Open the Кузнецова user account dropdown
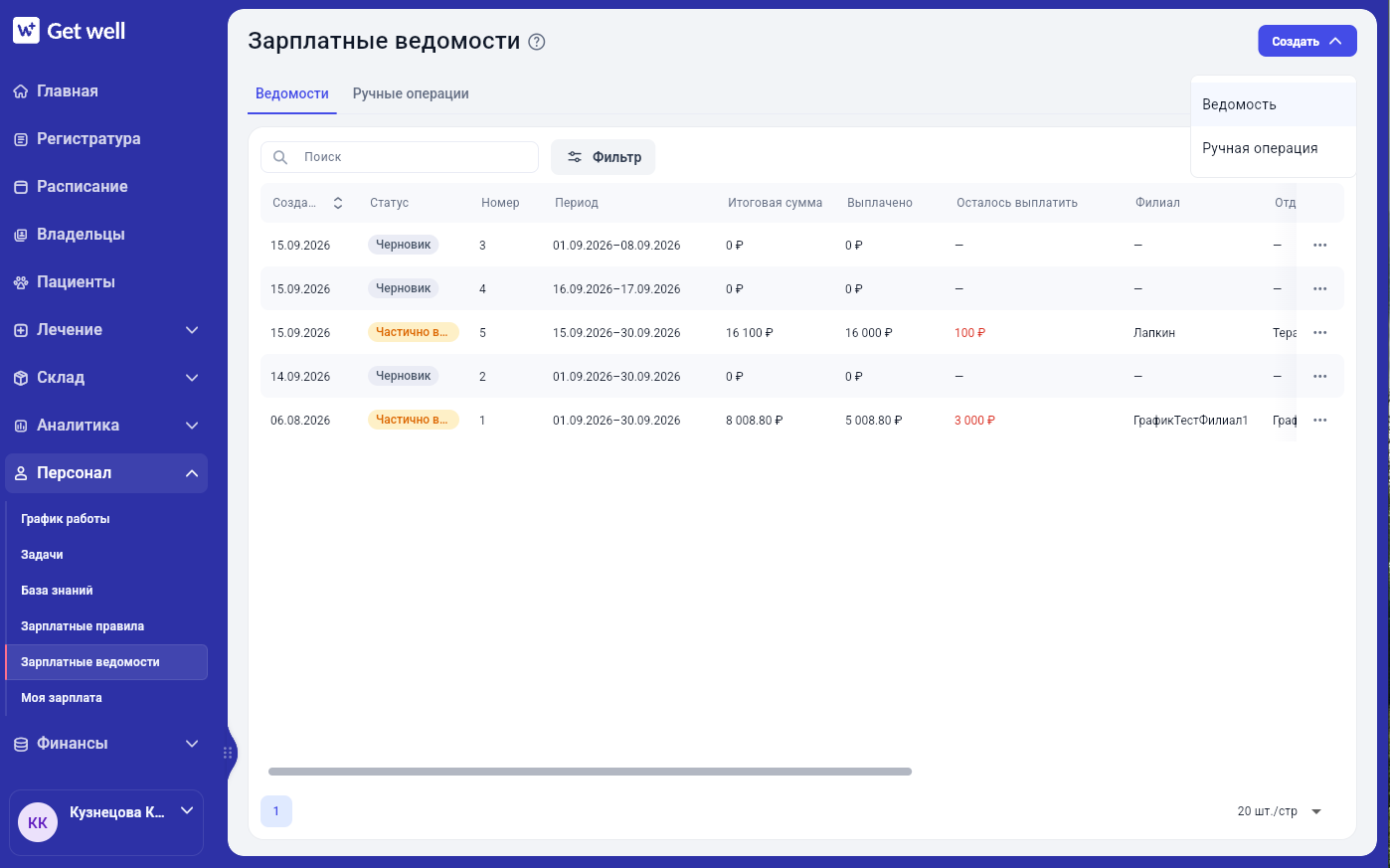The image size is (1390, 868). (x=106, y=822)
